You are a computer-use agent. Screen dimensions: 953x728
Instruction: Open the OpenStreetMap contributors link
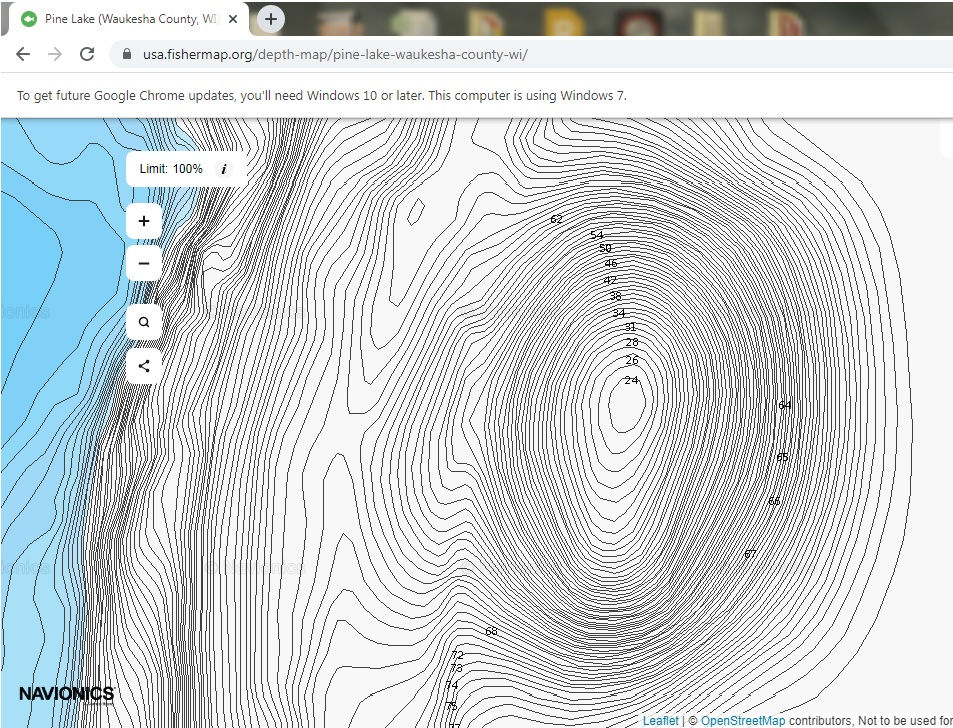click(x=743, y=720)
